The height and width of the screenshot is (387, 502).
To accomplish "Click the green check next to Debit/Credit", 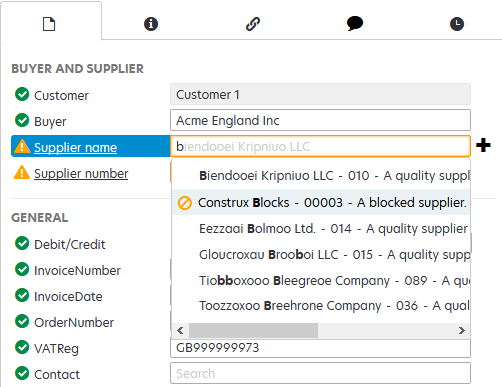I will pos(22,243).
